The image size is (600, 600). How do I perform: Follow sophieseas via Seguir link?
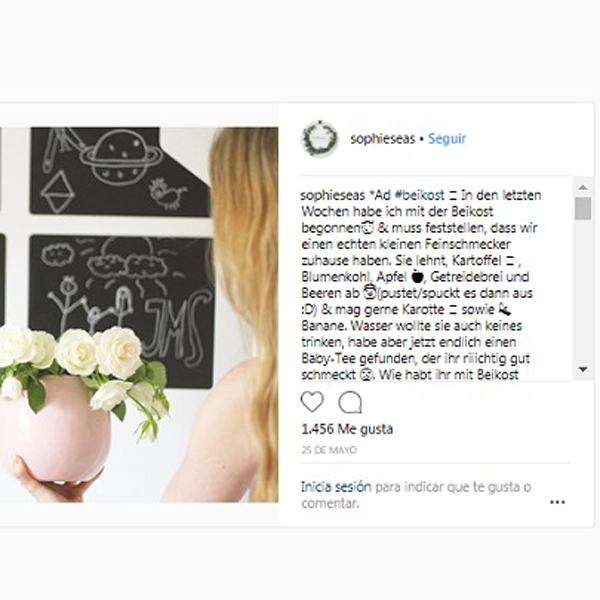(x=447, y=139)
